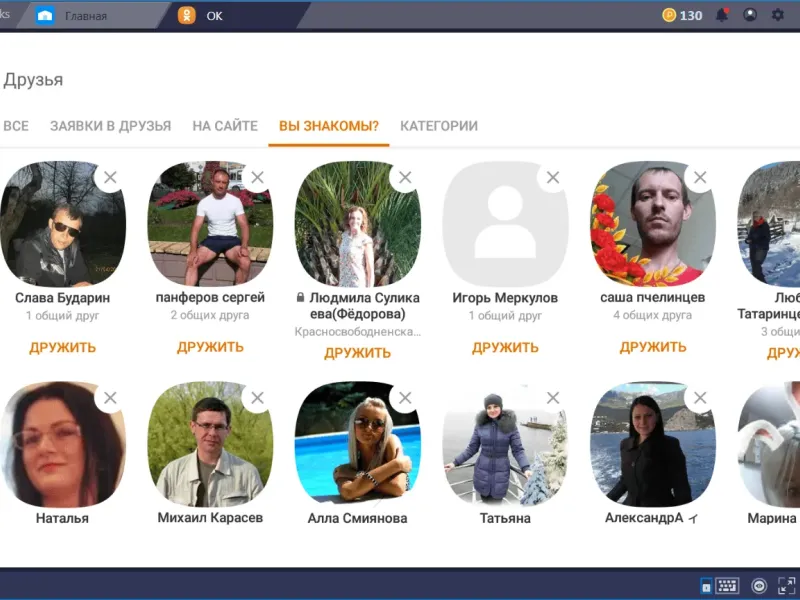This screenshot has width=800, height=600.
Task: Open Михаил Карасев's profile photo
Action: pyautogui.click(x=210, y=444)
